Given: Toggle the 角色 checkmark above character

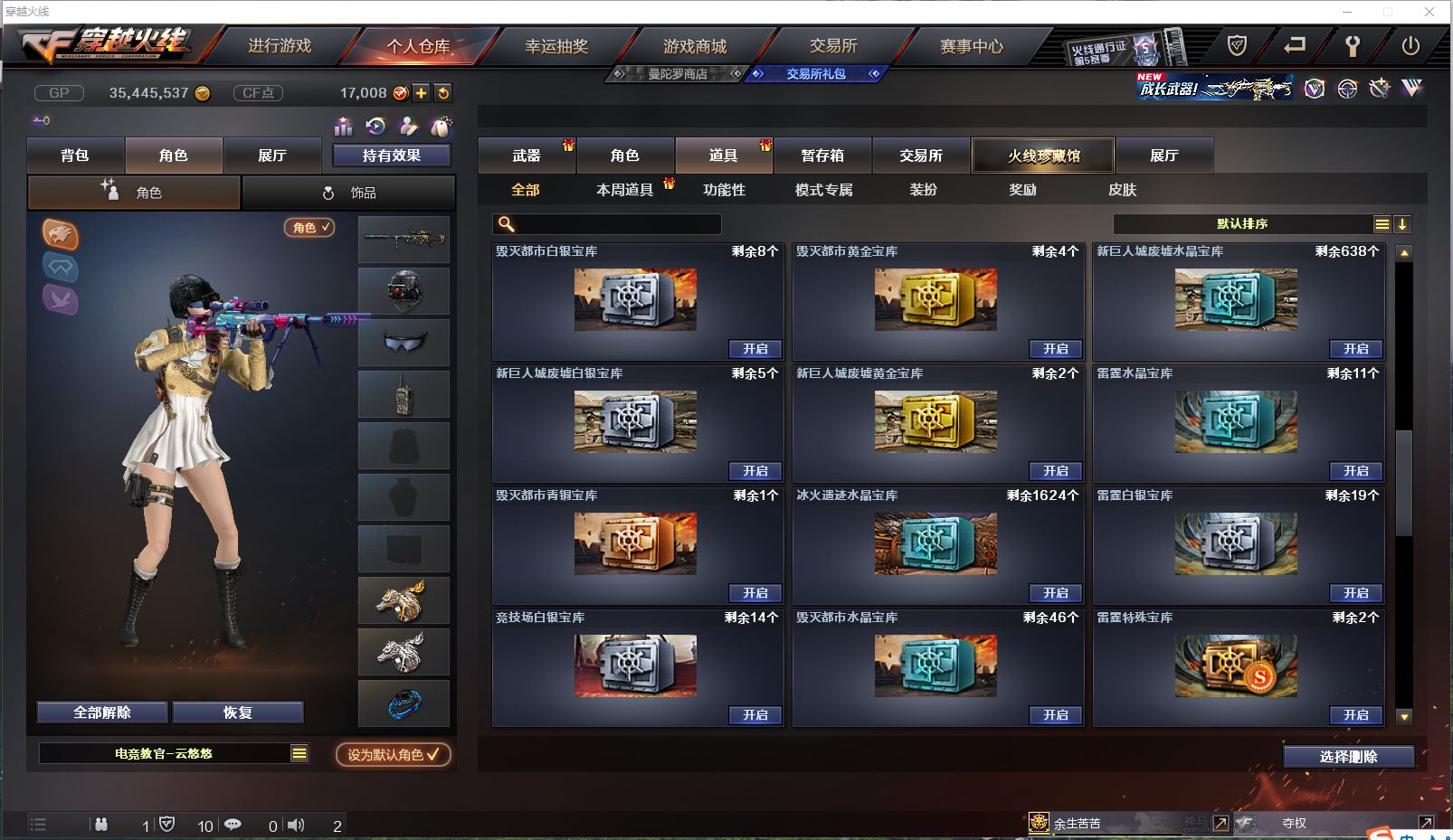Looking at the screenshot, I should tap(309, 228).
